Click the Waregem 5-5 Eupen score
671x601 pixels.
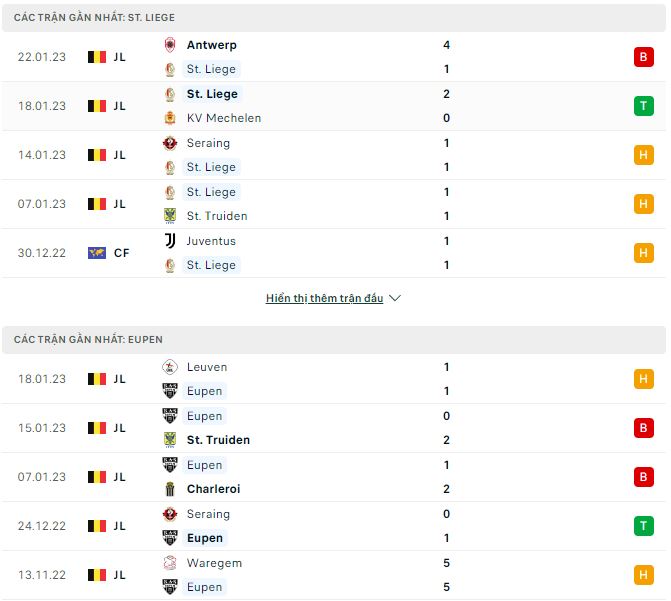[446, 575]
